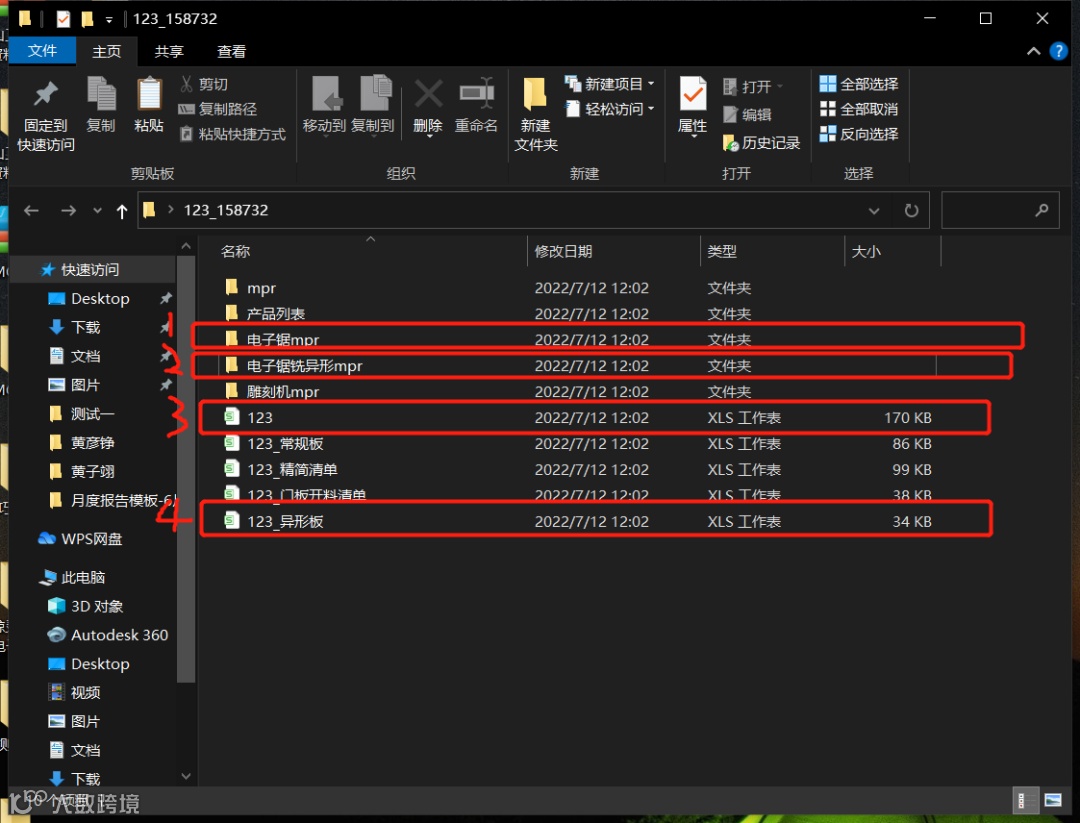Image resolution: width=1080 pixels, height=823 pixels.
Task: Go up one folder level
Action: pyautogui.click(x=122, y=211)
